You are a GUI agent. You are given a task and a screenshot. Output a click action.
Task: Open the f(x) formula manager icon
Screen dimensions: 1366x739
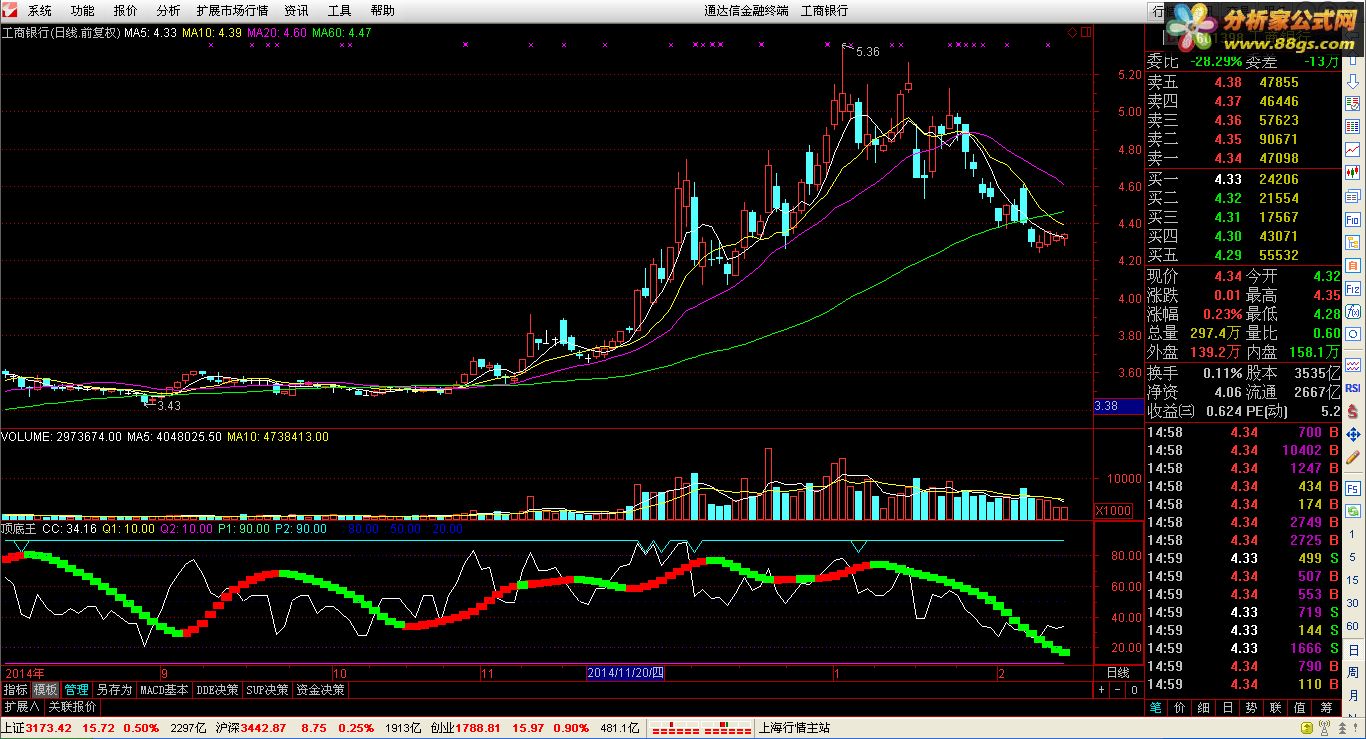pos(1352,311)
